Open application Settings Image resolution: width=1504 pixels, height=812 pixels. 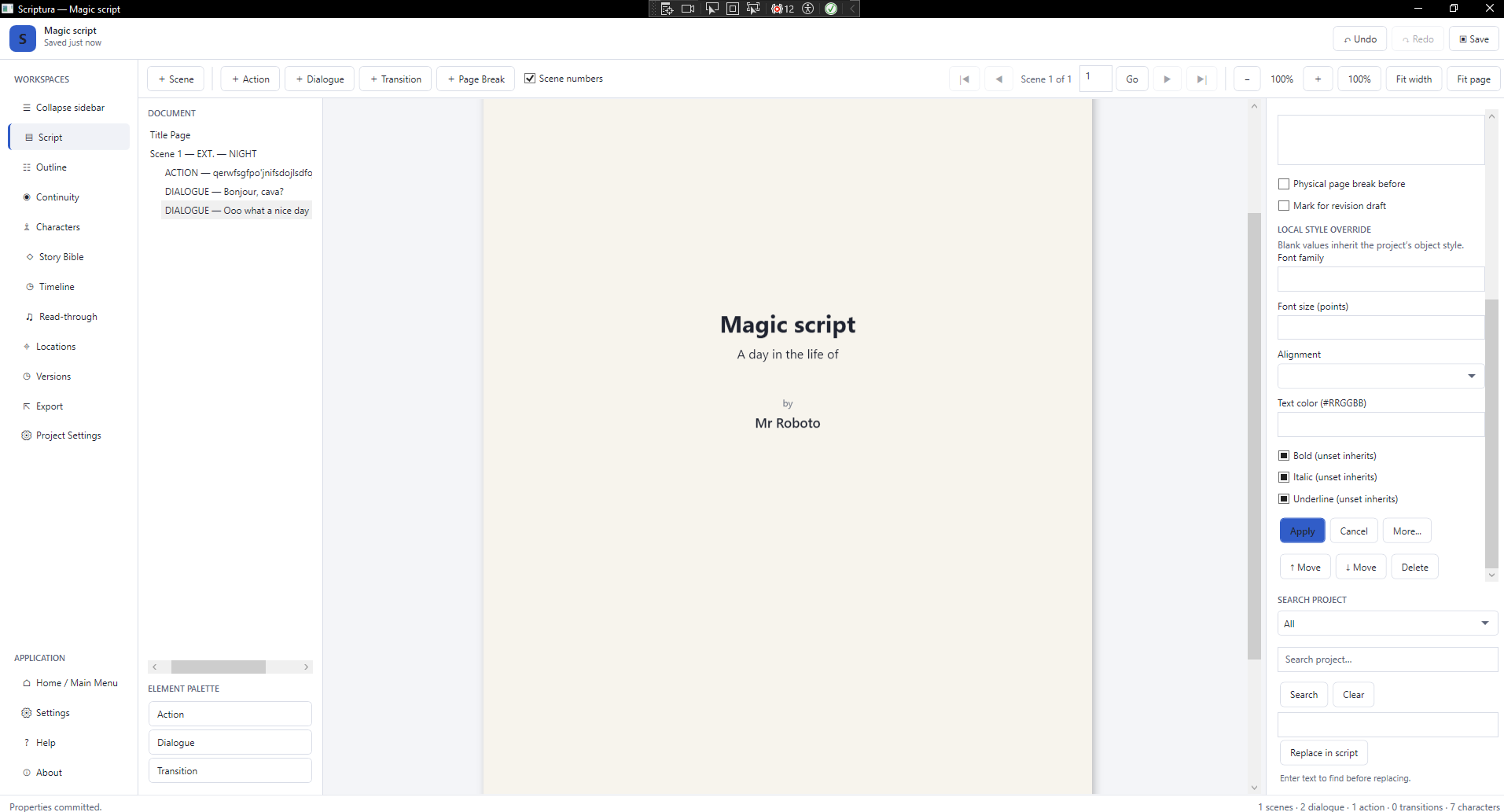coord(69,713)
